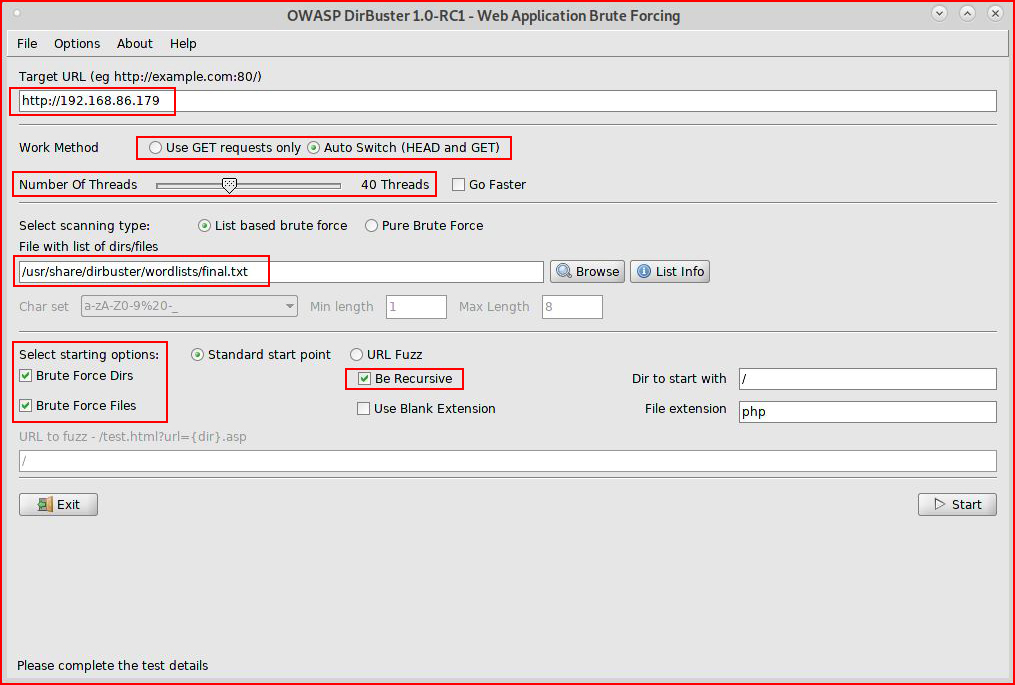Click the Start button
This screenshot has width=1015, height=685.
[957, 504]
